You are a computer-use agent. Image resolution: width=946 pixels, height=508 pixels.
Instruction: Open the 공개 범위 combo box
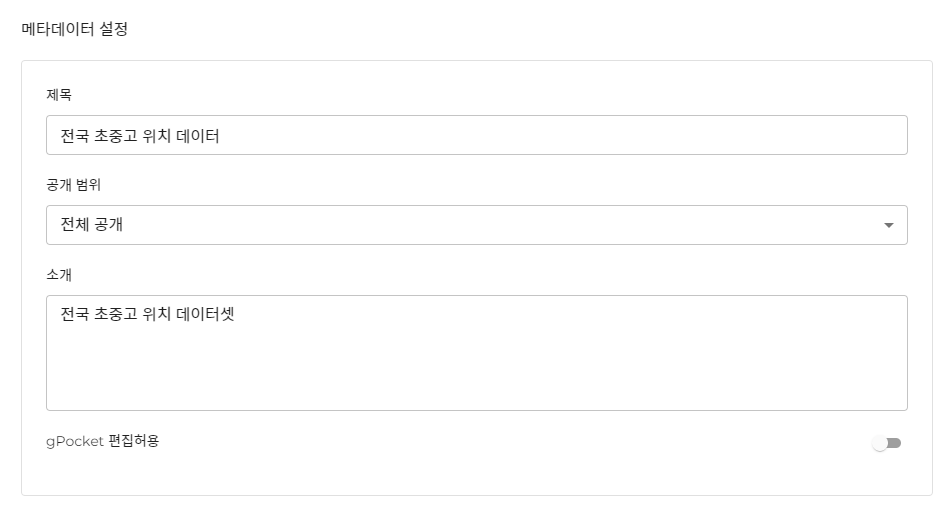pyautogui.click(x=476, y=225)
